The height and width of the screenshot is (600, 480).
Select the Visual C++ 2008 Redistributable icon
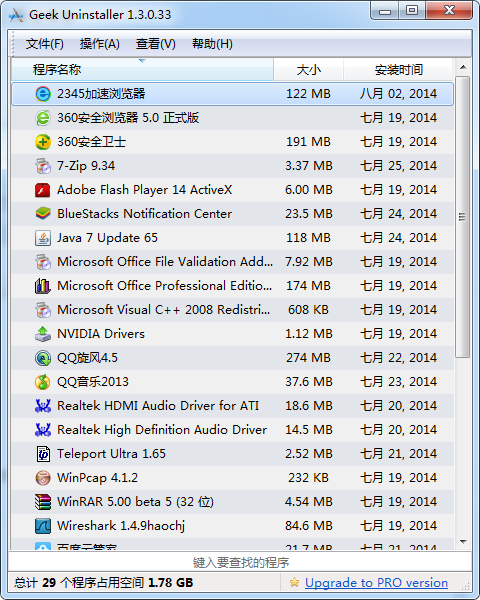[x=43, y=310]
